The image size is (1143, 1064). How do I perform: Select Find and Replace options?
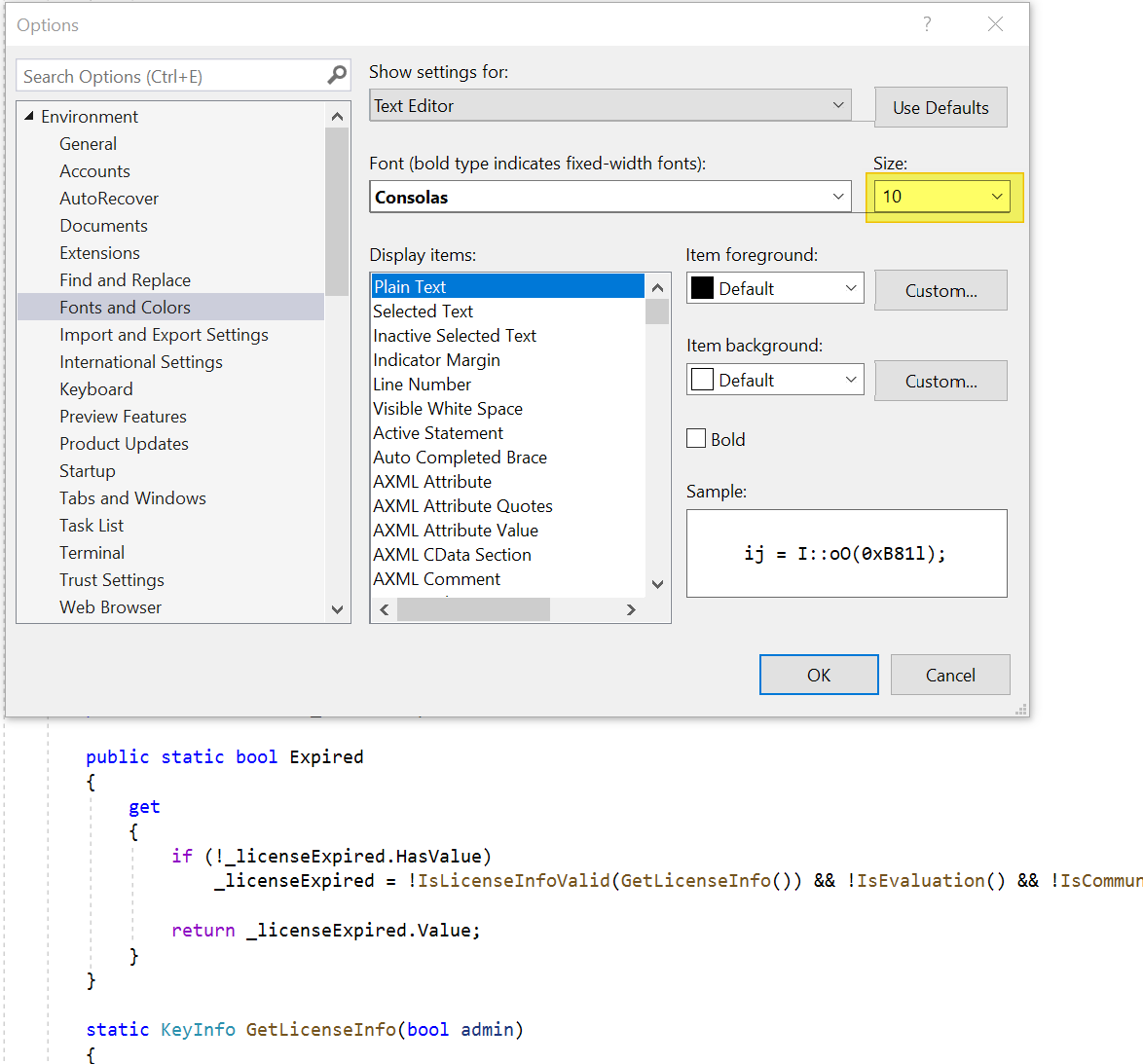(125, 280)
